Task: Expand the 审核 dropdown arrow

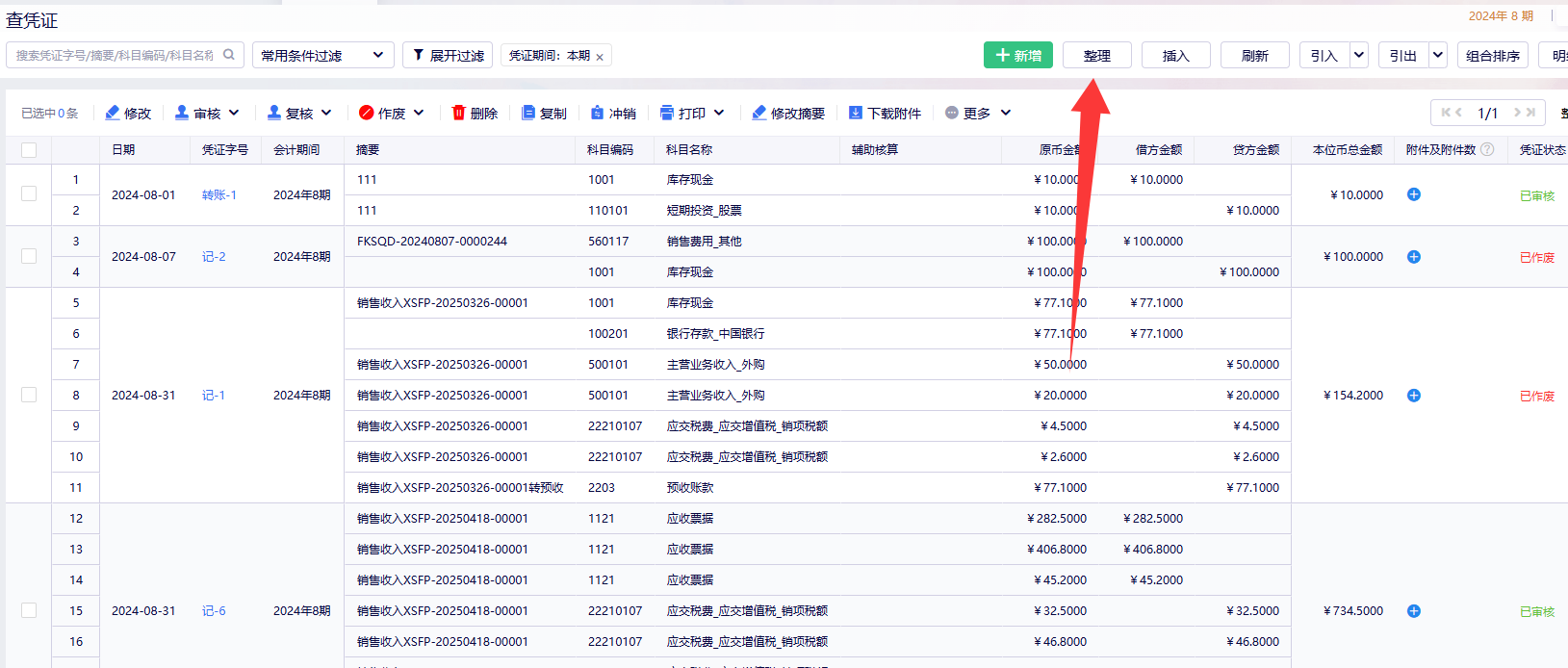Action: tap(234, 113)
